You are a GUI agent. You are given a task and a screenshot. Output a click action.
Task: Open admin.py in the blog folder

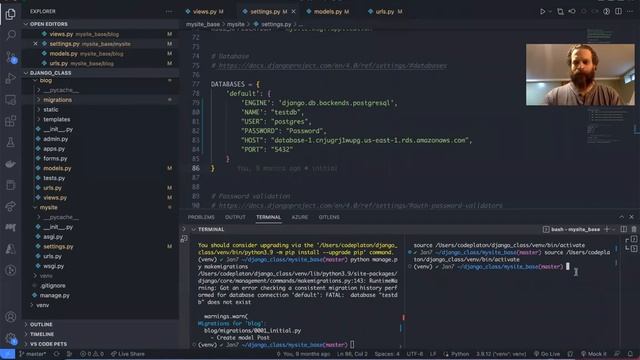pos(56,139)
